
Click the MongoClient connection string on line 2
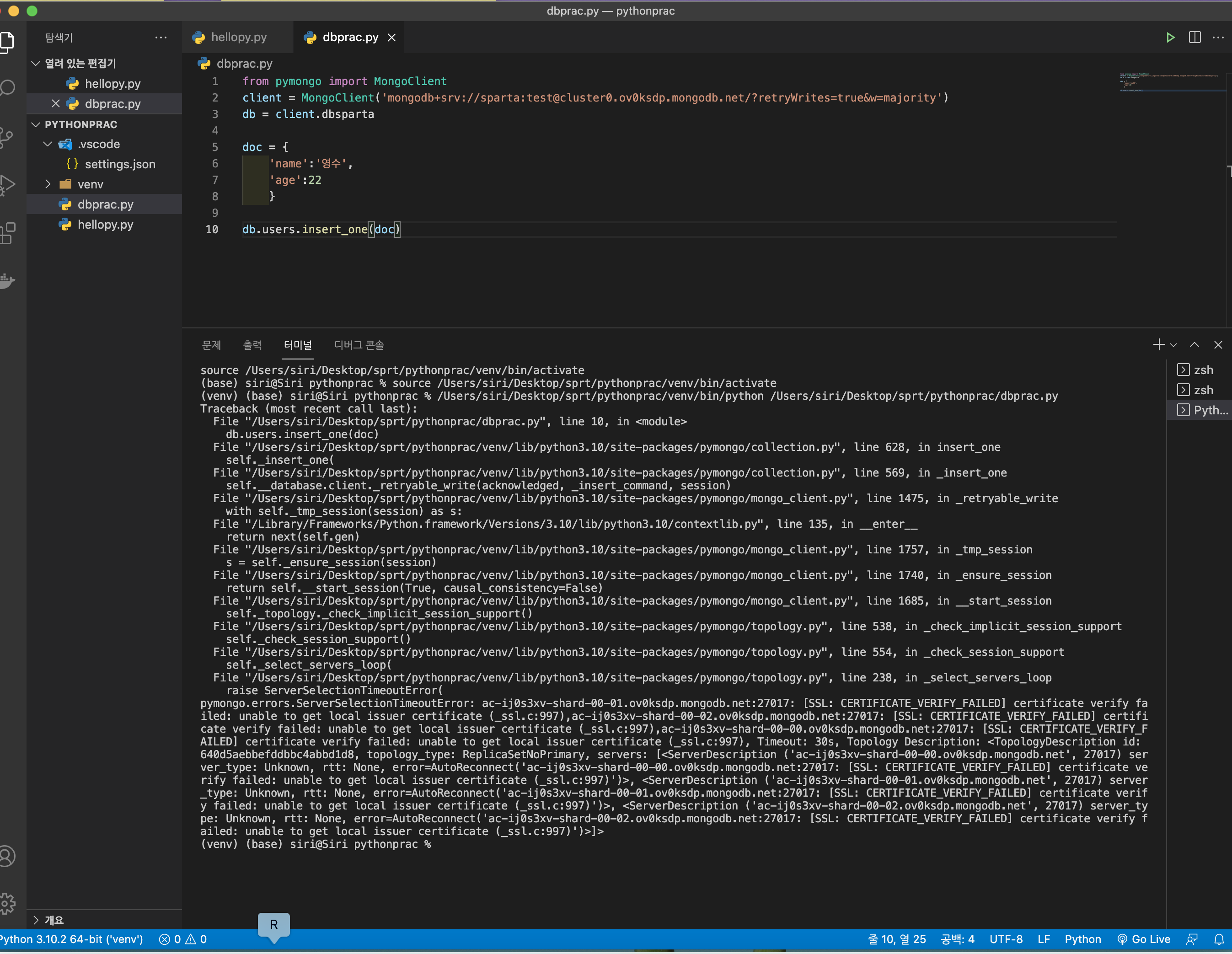662,98
